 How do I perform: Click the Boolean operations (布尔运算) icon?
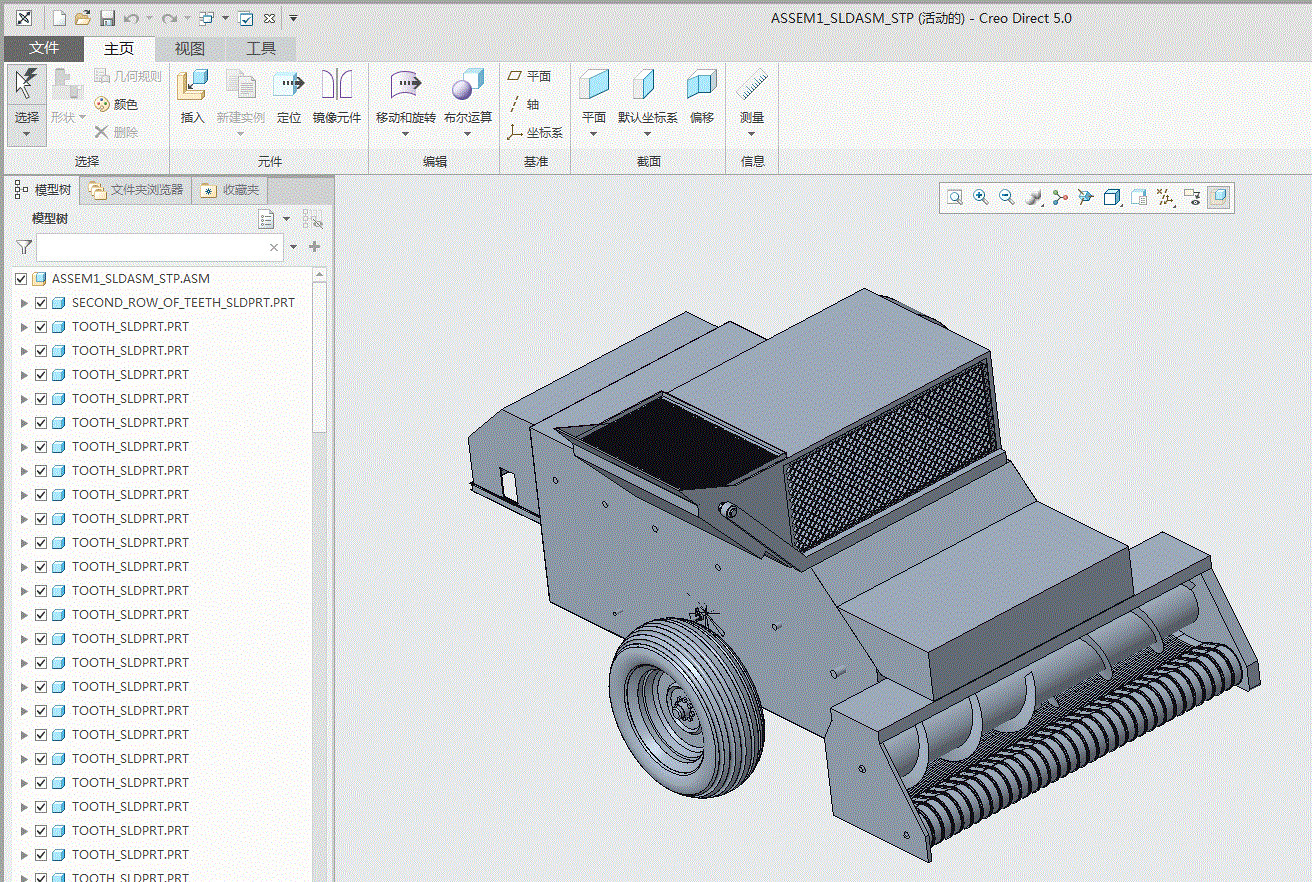click(467, 86)
